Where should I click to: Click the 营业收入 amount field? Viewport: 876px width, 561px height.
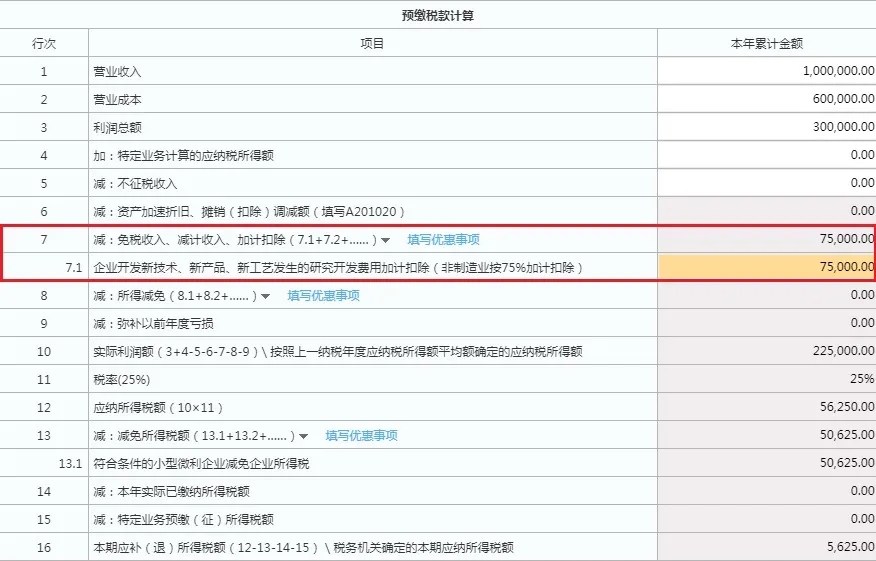coord(766,71)
